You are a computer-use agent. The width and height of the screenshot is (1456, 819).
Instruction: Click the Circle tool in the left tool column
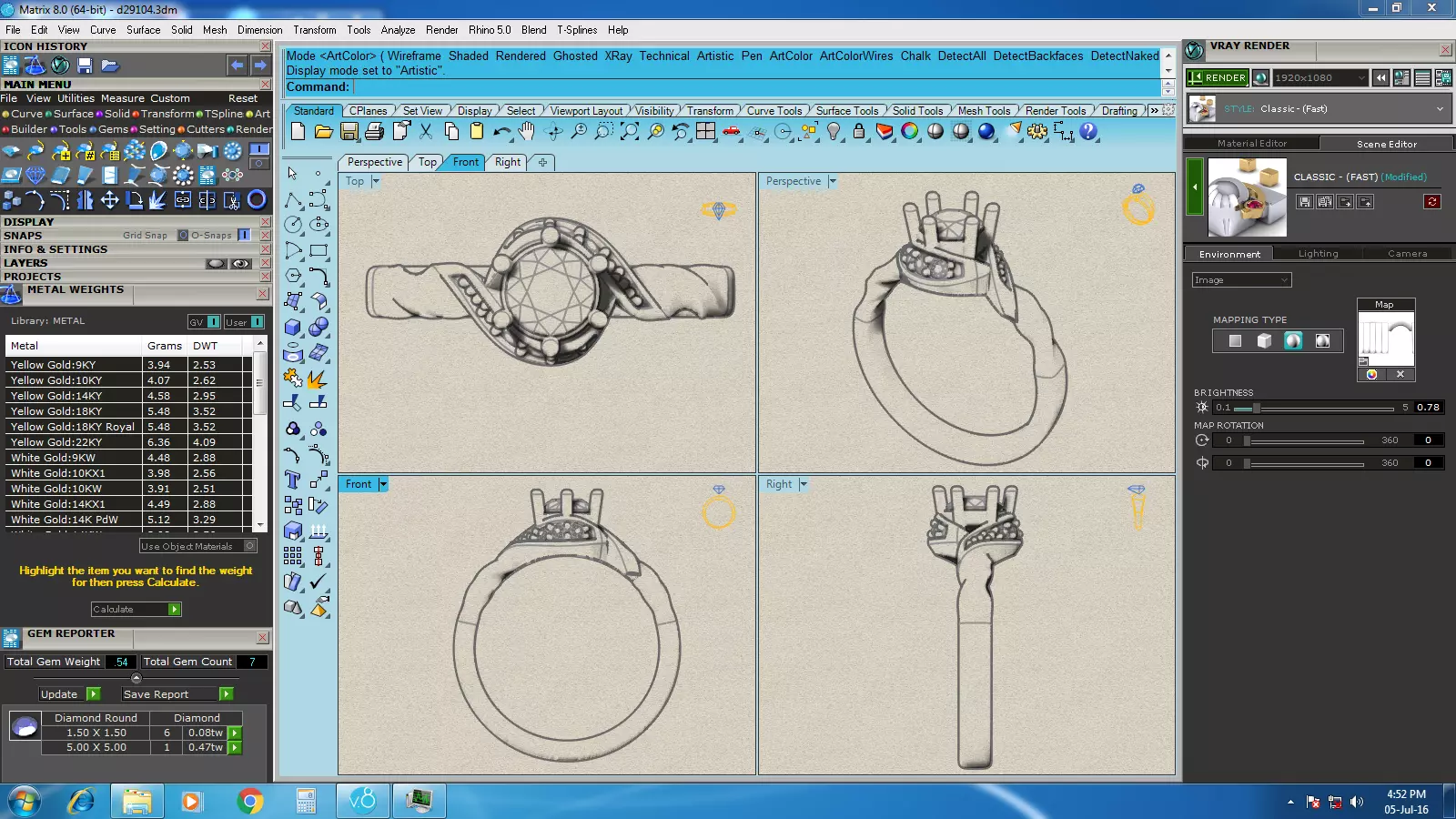tap(293, 224)
